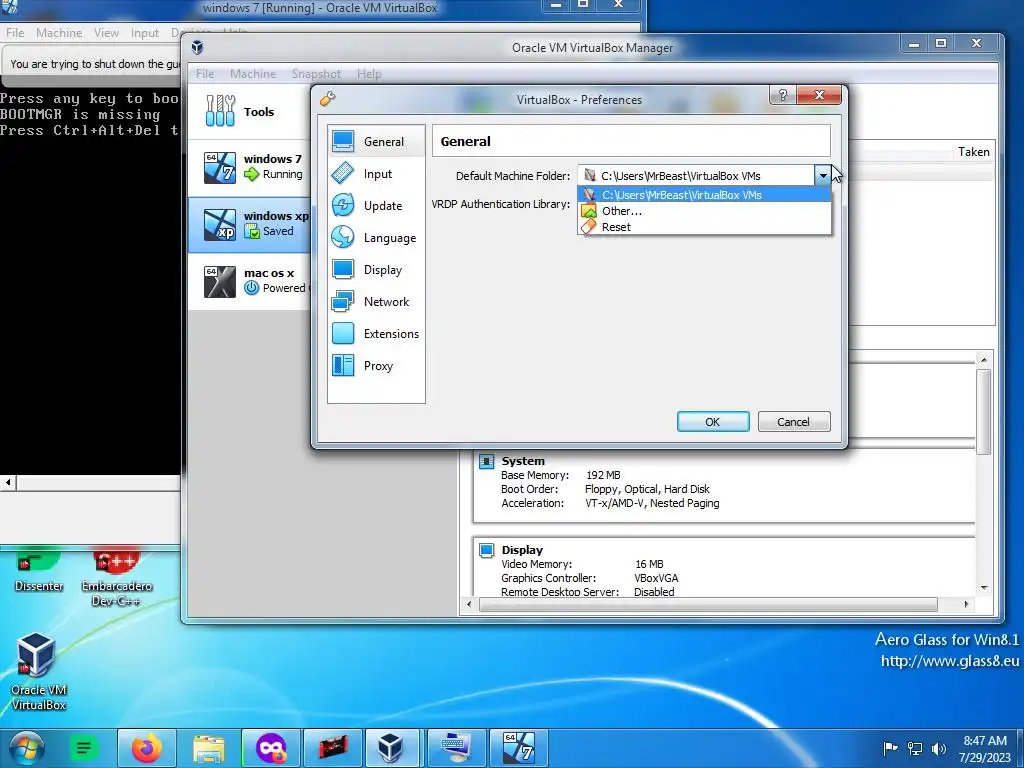Click details panel vertical scrollbar down arrow
This screenshot has height=768, width=1024.
click(984, 588)
